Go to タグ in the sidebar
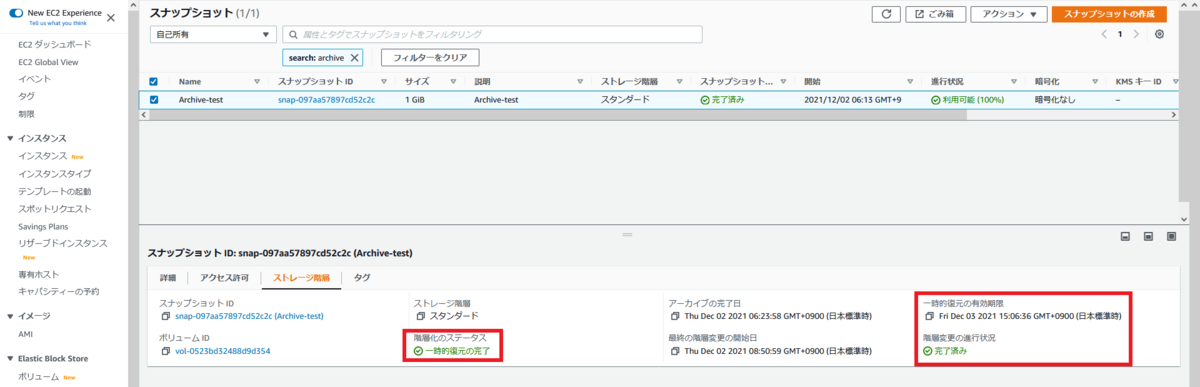Screen dimensions: 1200x387 point(26,96)
